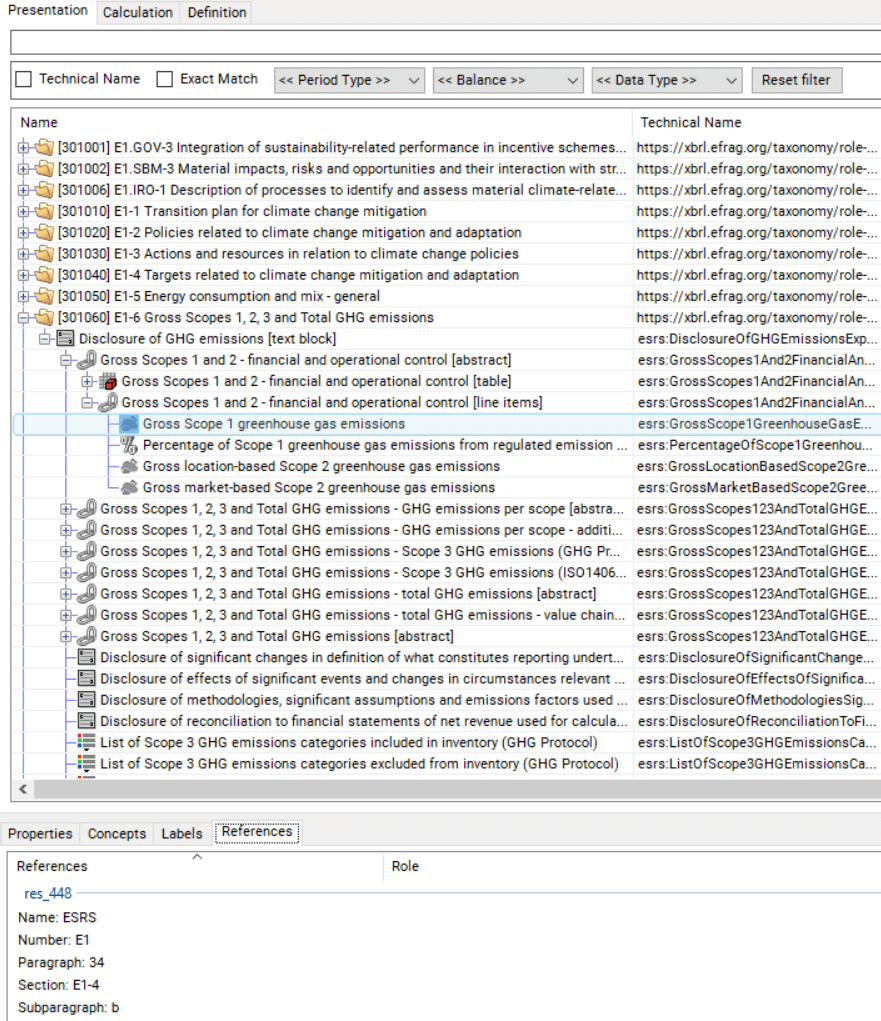
Task: Click the horizontal scrollbar left arrow
Action: click(23, 789)
